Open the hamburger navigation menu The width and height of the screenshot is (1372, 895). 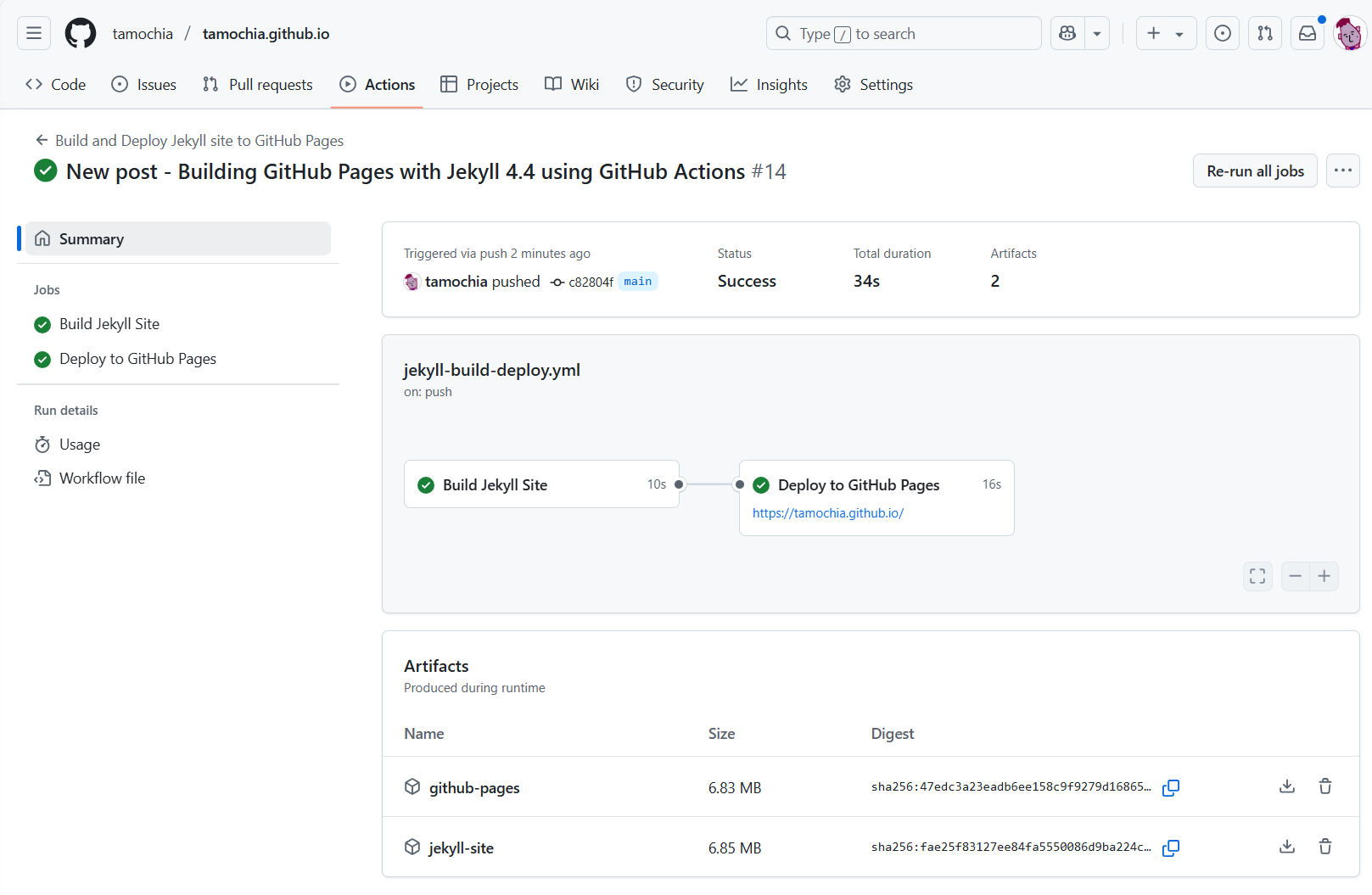pos(34,33)
